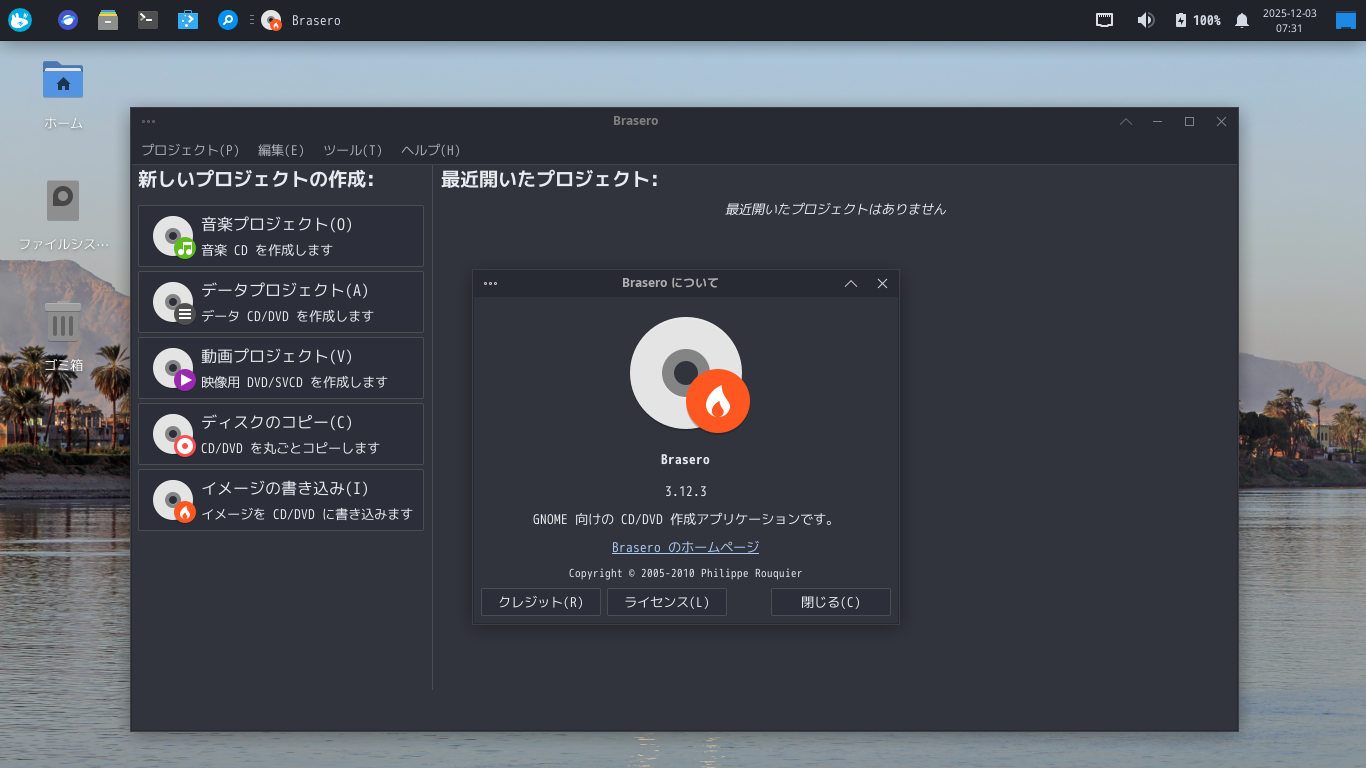Open the search tool in the top panel

point(228,20)
